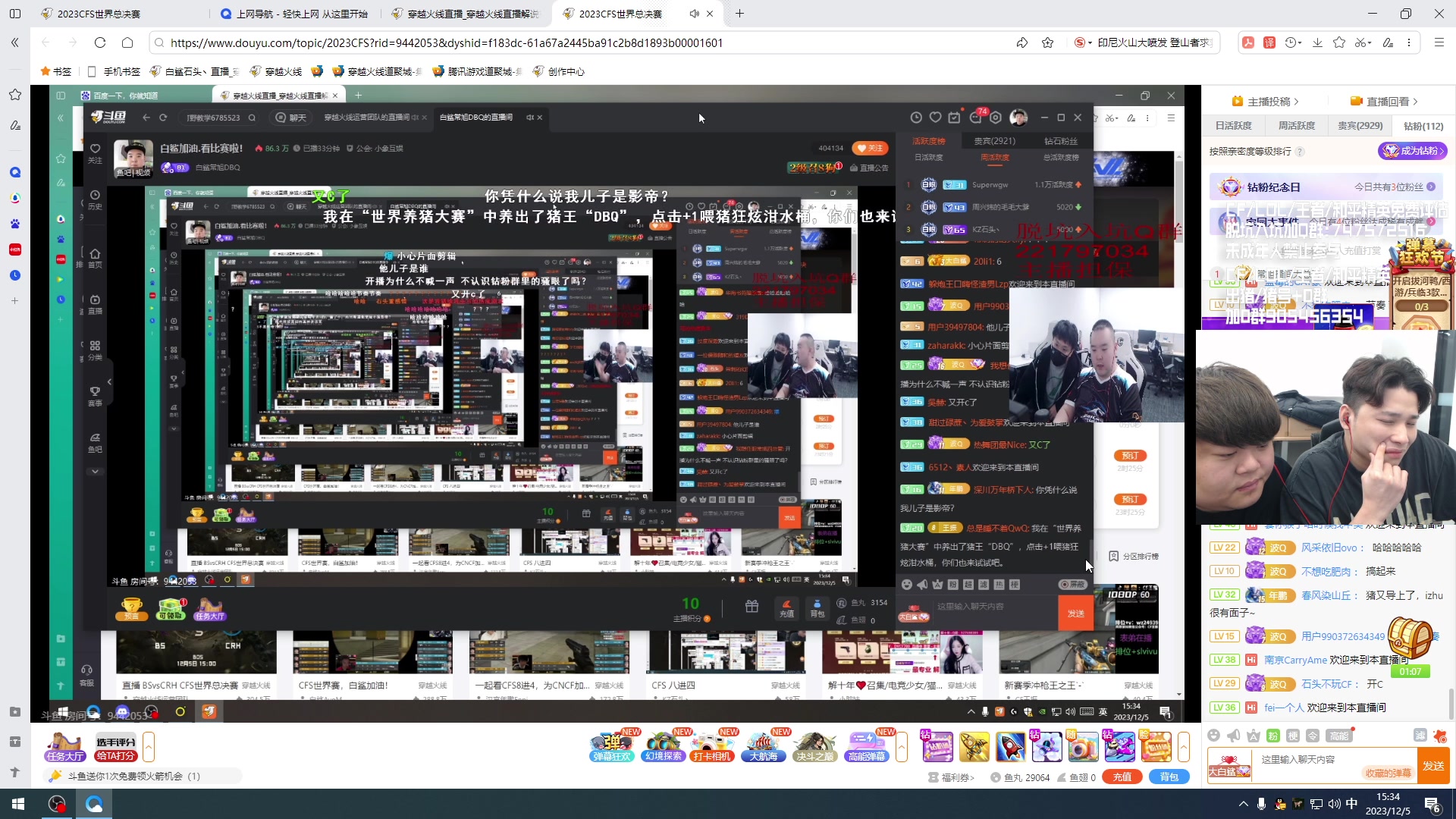Switch to the 日活跃度 tab
Viewport: 1456px width, 819px height.
[x=1233, y=126]
